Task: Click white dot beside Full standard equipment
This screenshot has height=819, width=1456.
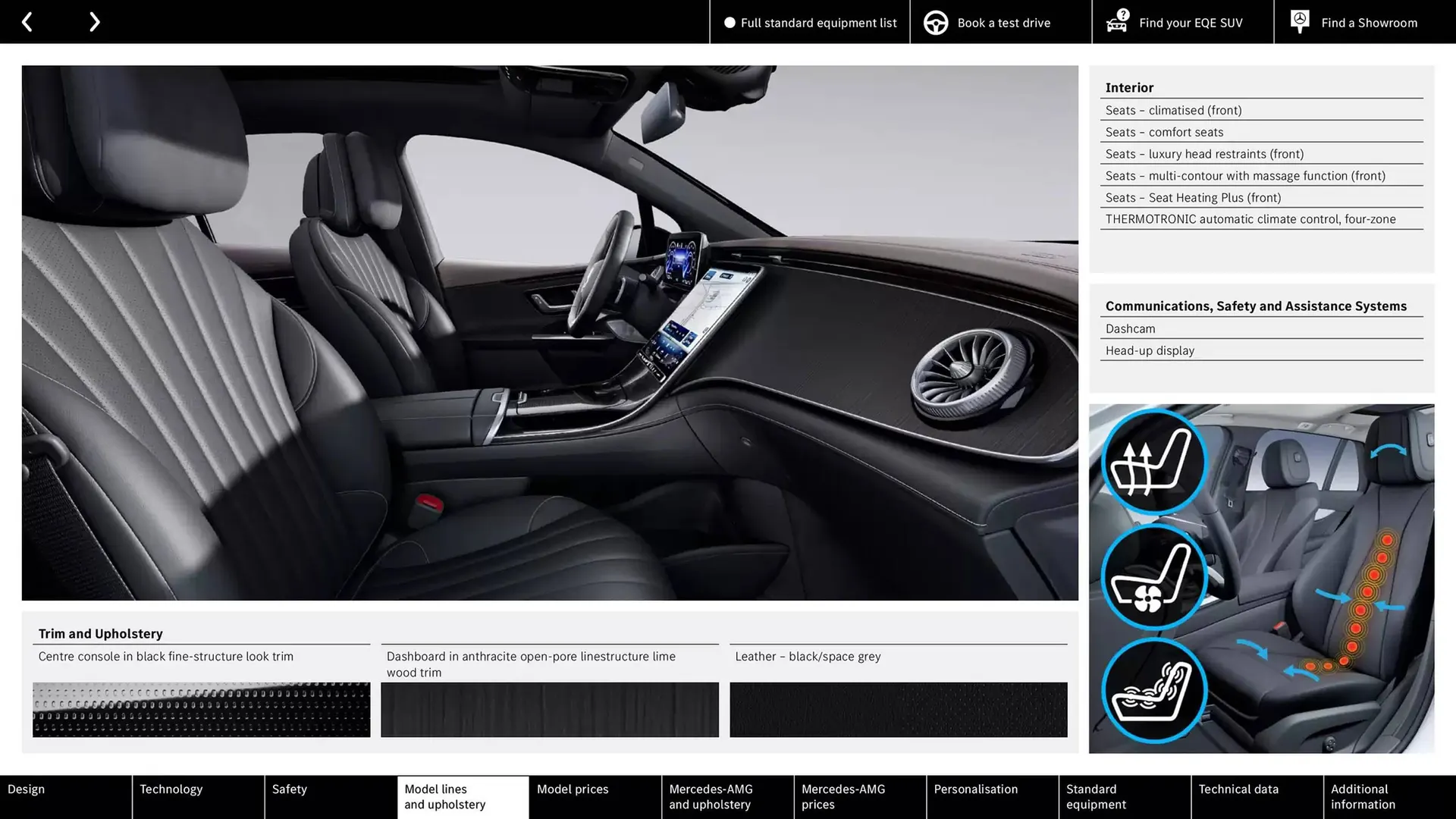Action: pos(730,23)
